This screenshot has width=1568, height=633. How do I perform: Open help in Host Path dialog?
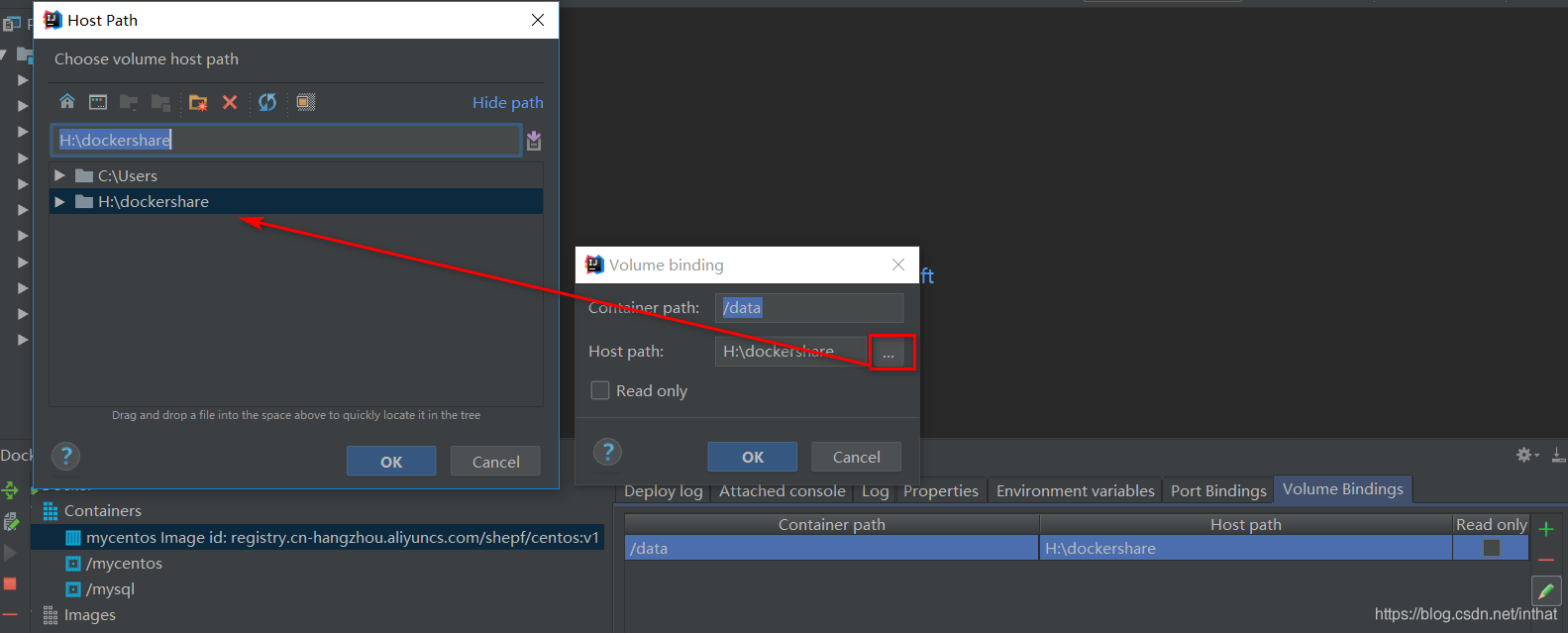tap(66, 457)
